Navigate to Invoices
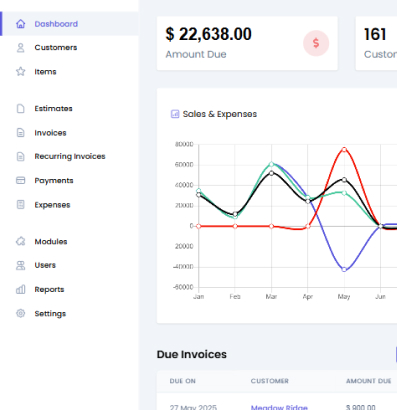 69,133
